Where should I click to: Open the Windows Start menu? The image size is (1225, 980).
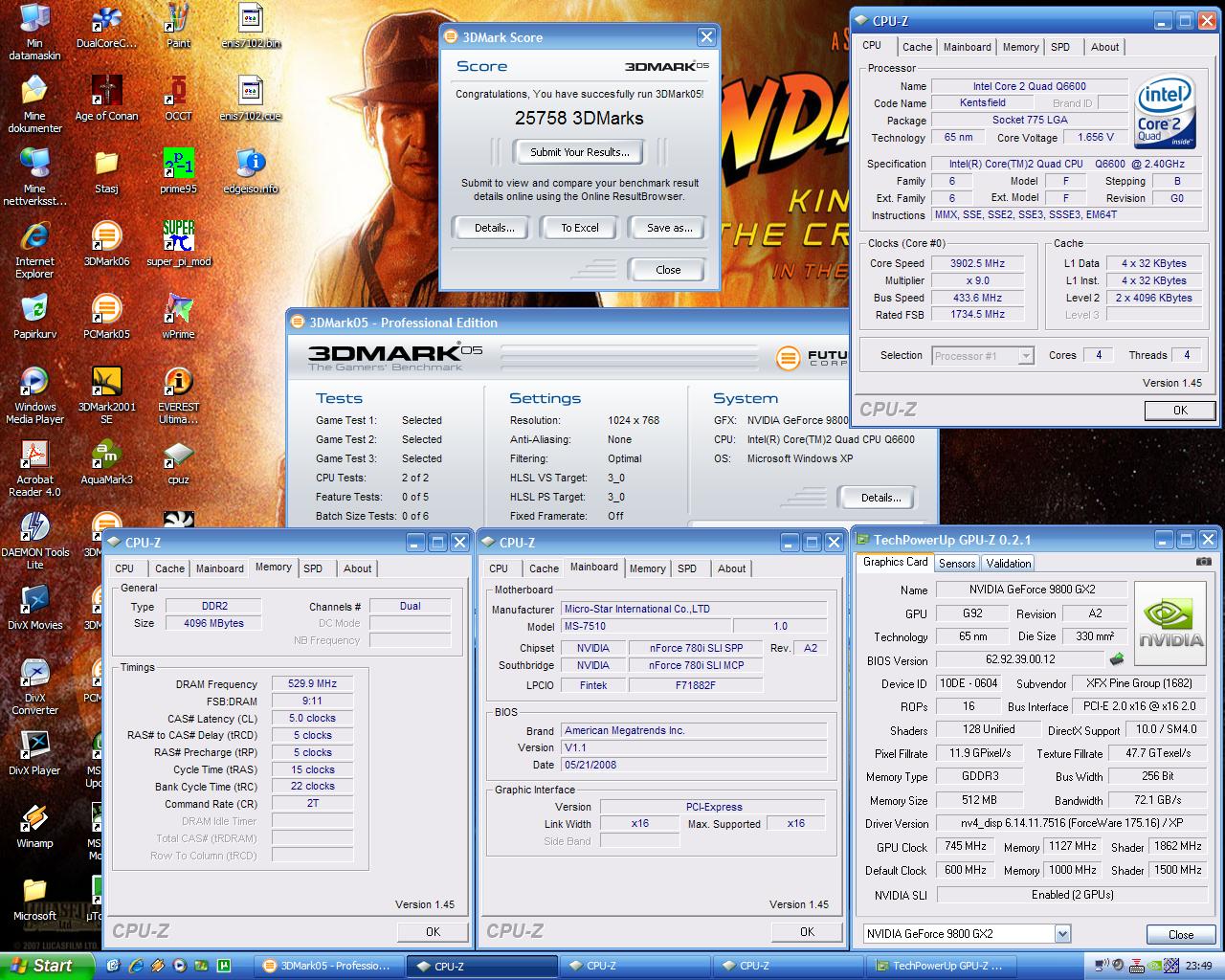47,966
